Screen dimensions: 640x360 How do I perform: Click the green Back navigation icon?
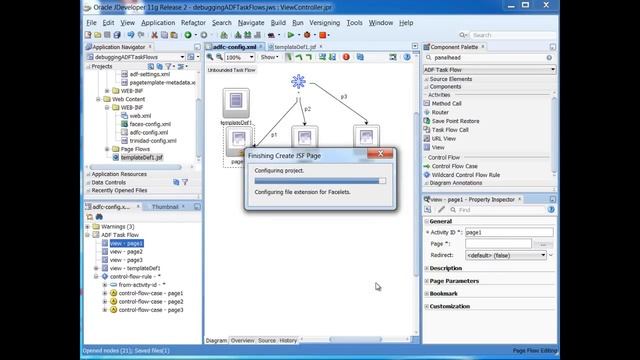188,35
